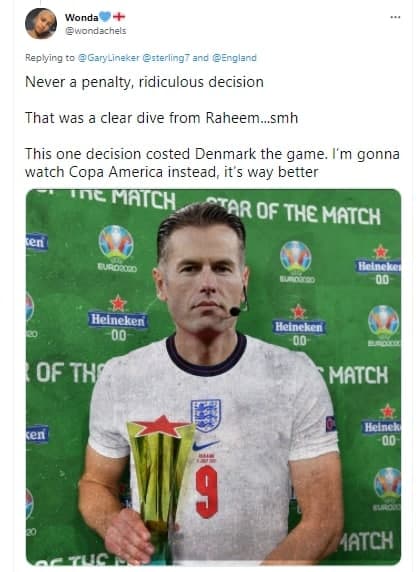This screenshot has height=572, width=418.
Task: Click the red number 9 on shirt
Action: point(207,491)
